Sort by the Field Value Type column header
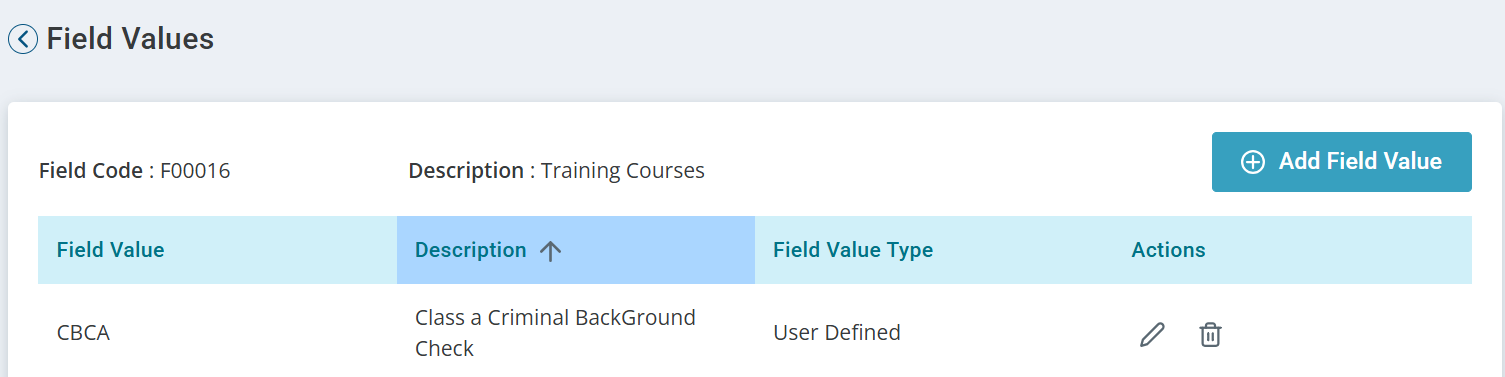The height and width of the screenshot is (377, 1505). click(x=853, y=250)
